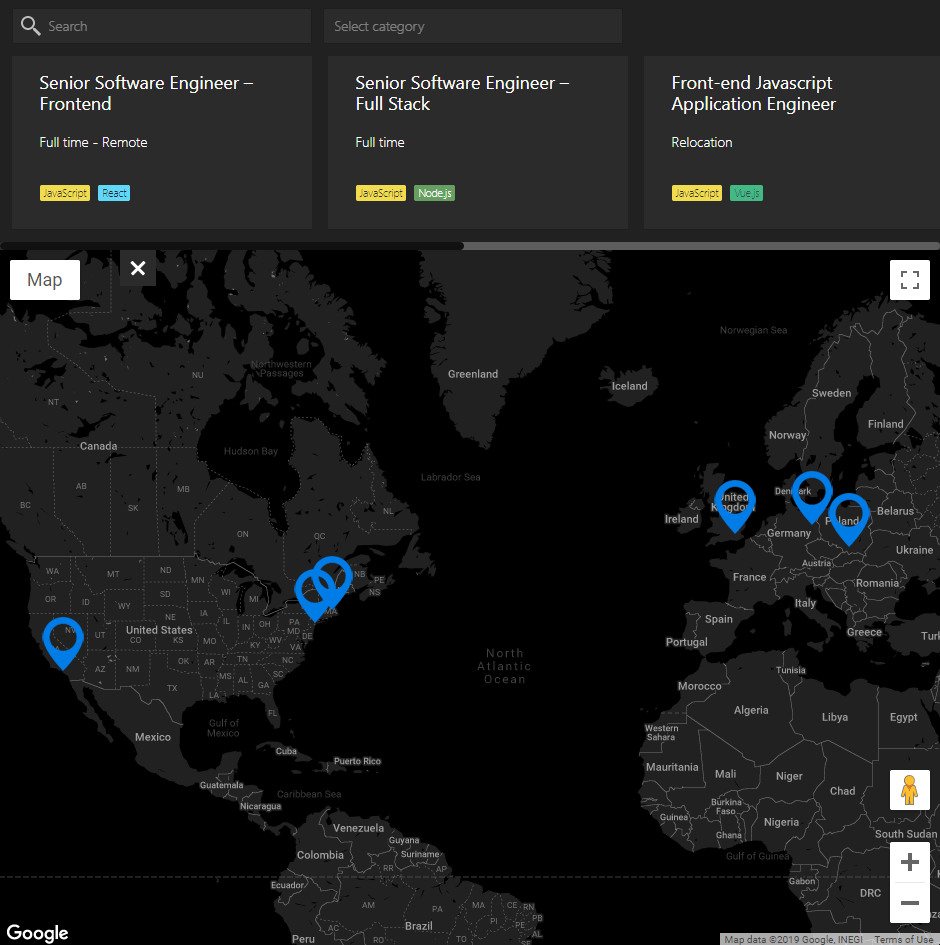Toggle the React tag filter
Screen dimensions: 940x945
click(x=113, y=192)
